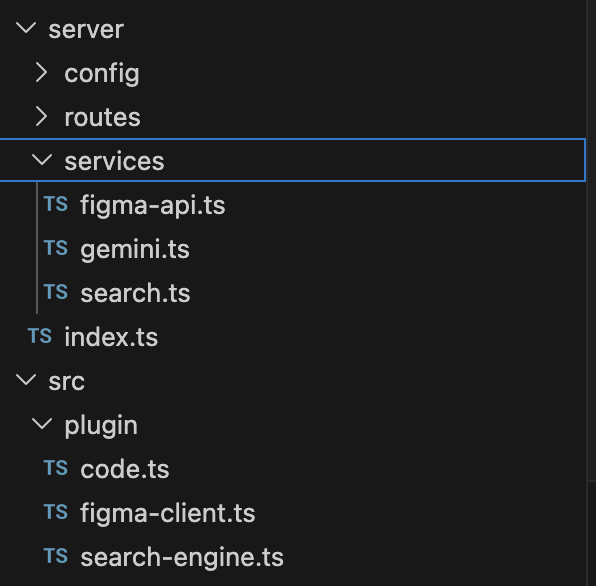
Task: Select the search.ts file
Action: coord(135,293)
